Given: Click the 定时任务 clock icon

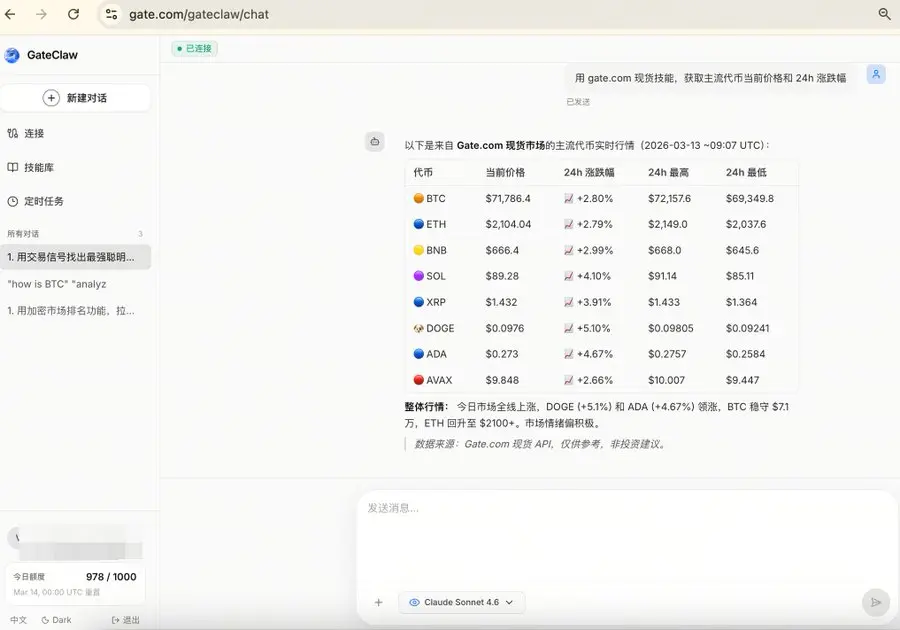Looking at the screenshot, I should tap(13, 201).
